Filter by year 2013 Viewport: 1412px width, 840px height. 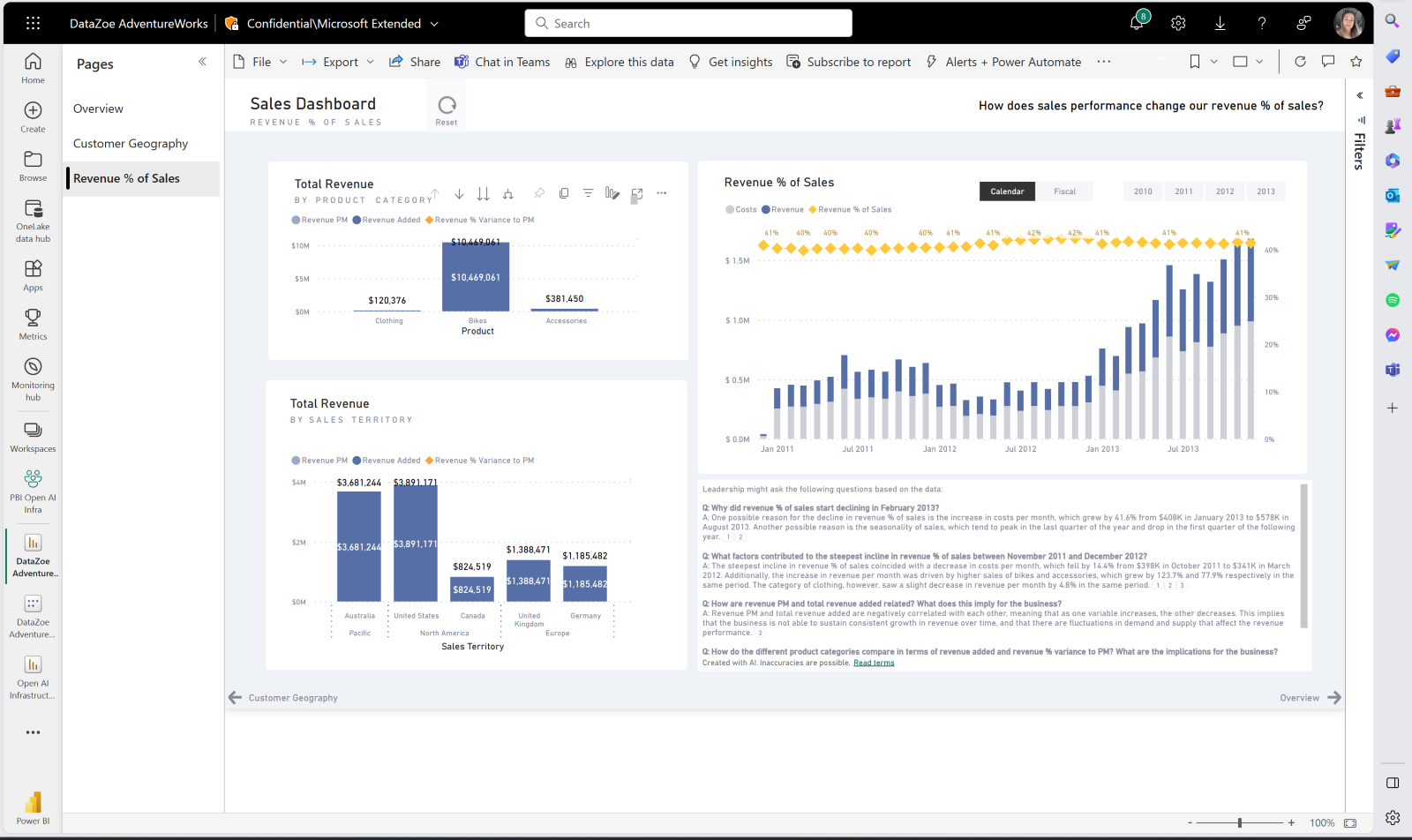[x=1266, y=191]
